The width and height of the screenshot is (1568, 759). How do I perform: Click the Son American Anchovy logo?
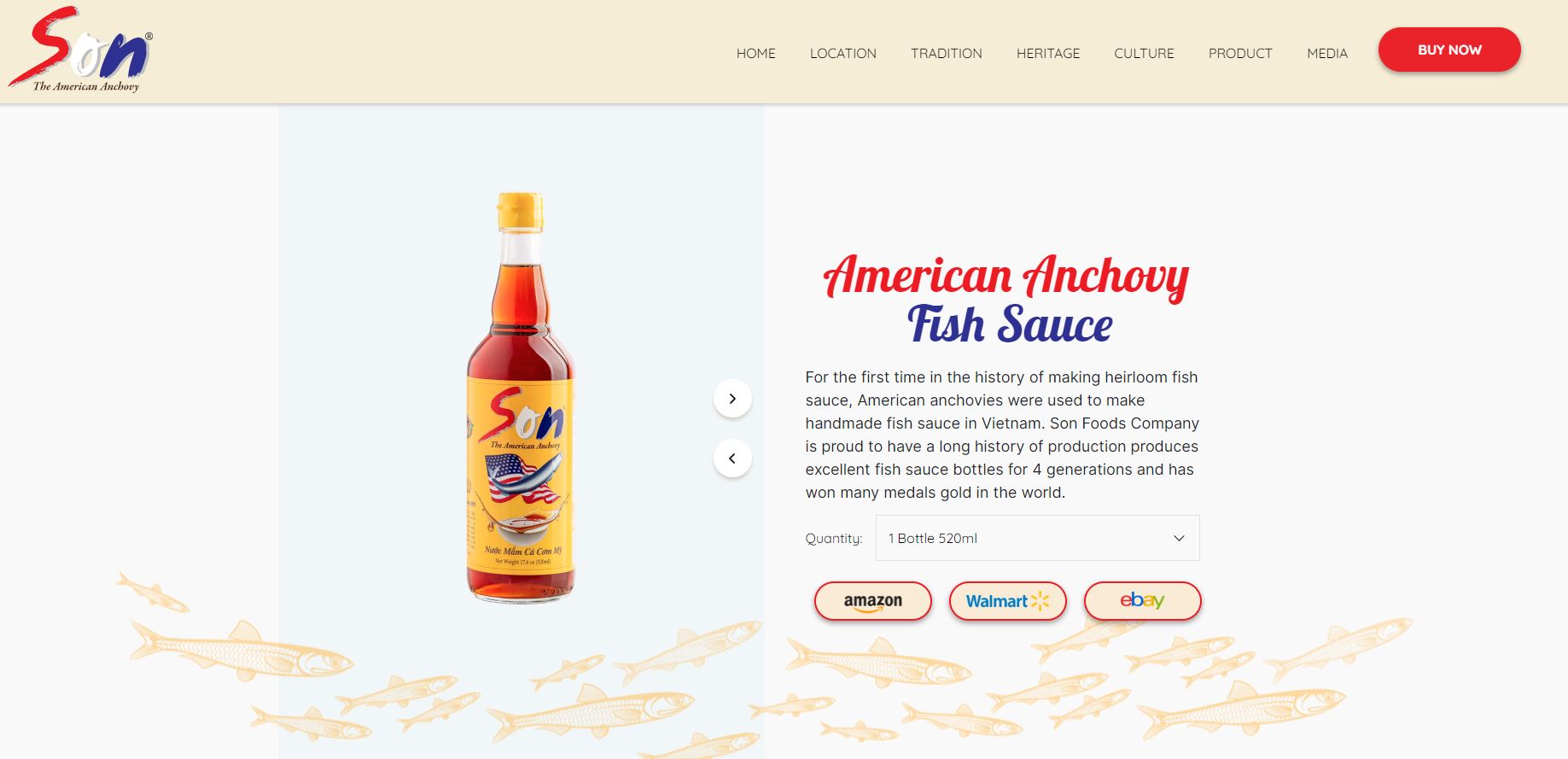point(81,50)
